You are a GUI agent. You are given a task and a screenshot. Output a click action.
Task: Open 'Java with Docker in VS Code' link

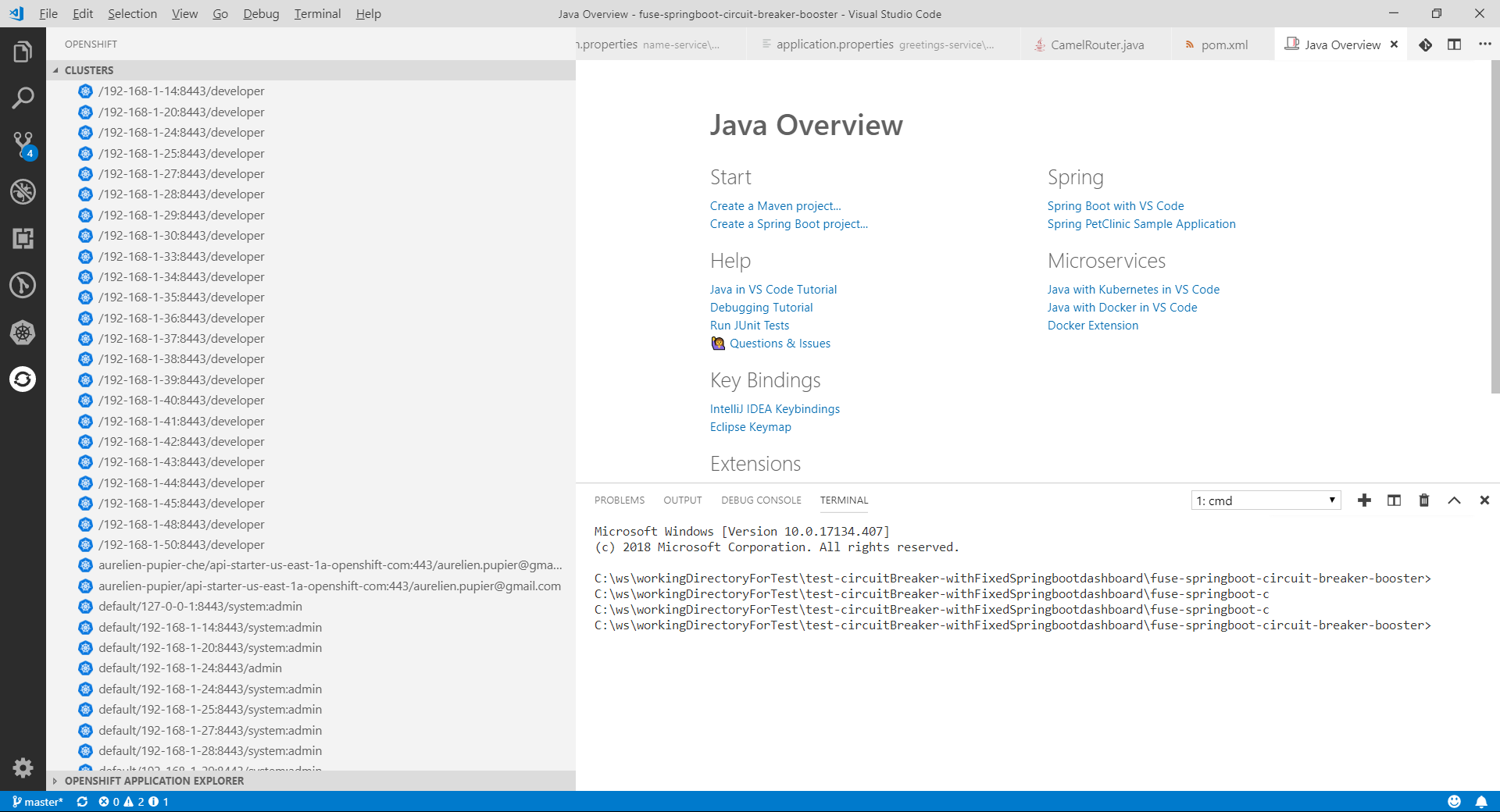coord(1122,308)
